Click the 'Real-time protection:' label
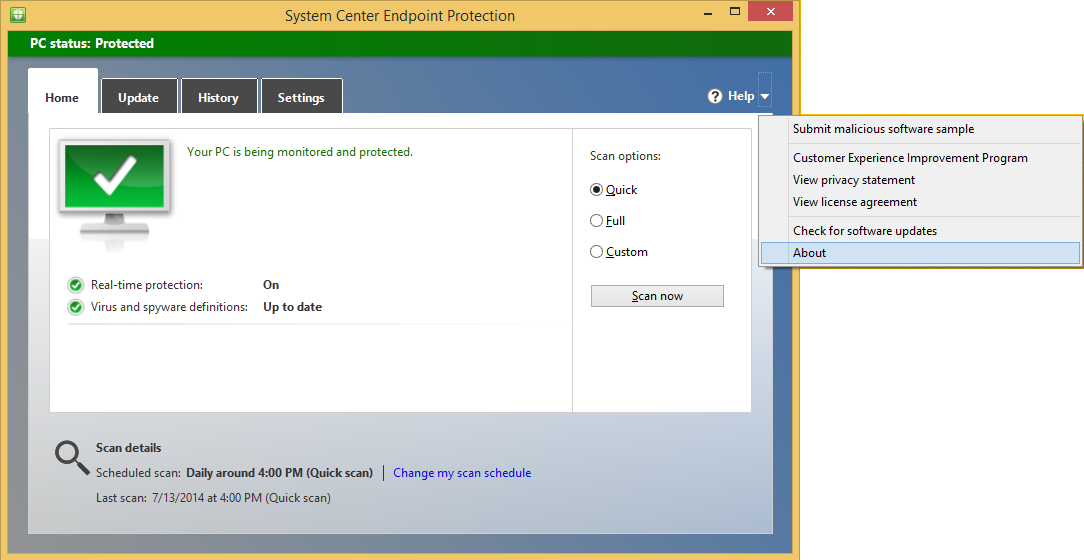Screen dimensions: 1084x560 (147, 285)
